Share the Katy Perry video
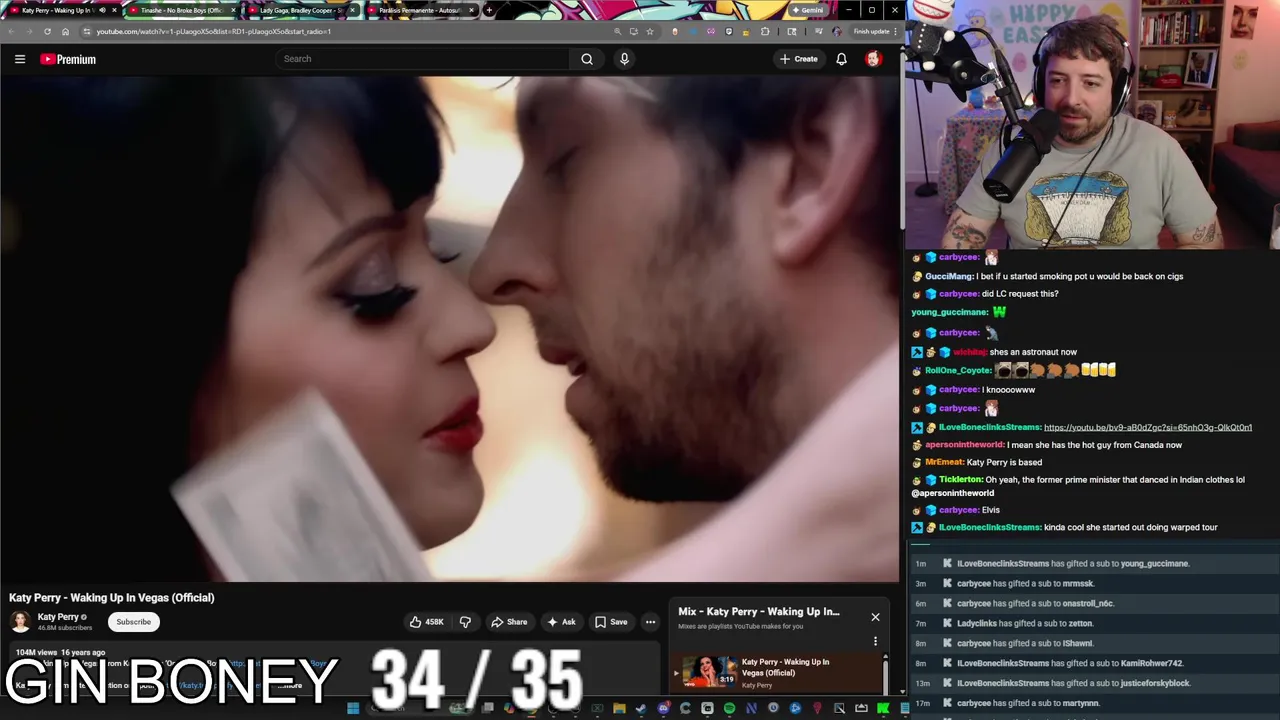 pyautogui.click(x=509, y=622)
